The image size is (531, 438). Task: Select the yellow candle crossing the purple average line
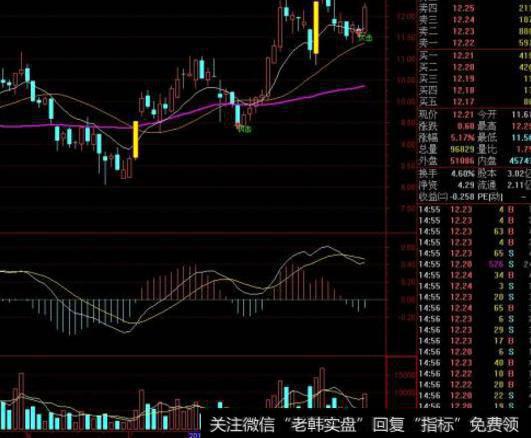coord(136,140)
